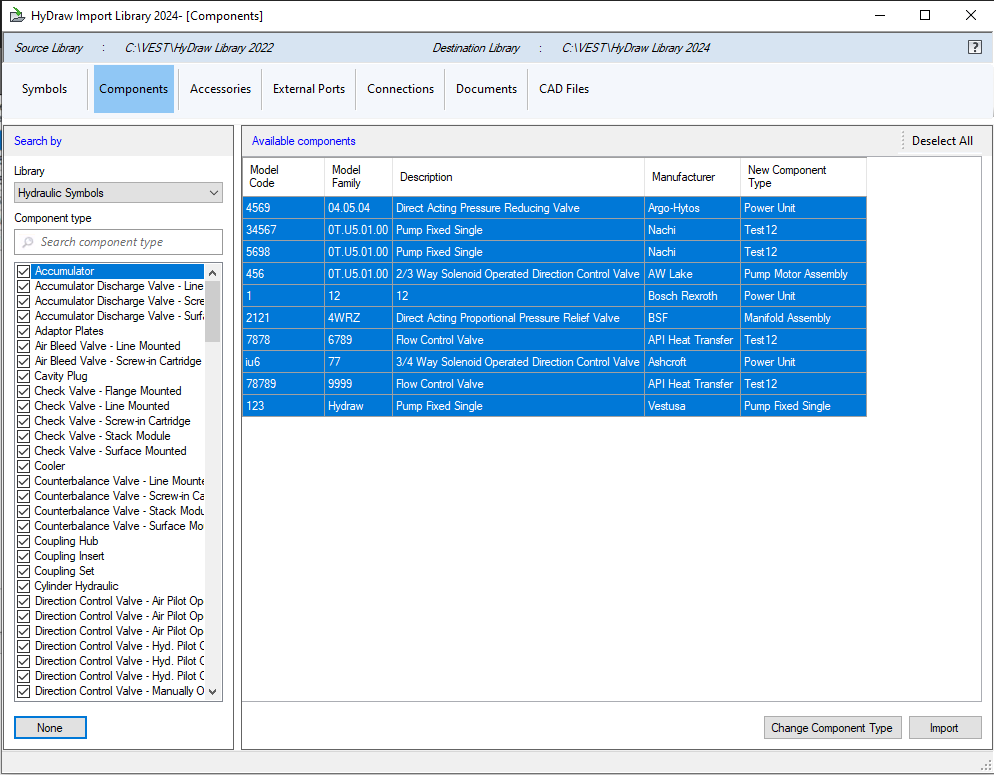Click the search magnifier in component type box
Screen dimensions: 994x775
point(29,242)
